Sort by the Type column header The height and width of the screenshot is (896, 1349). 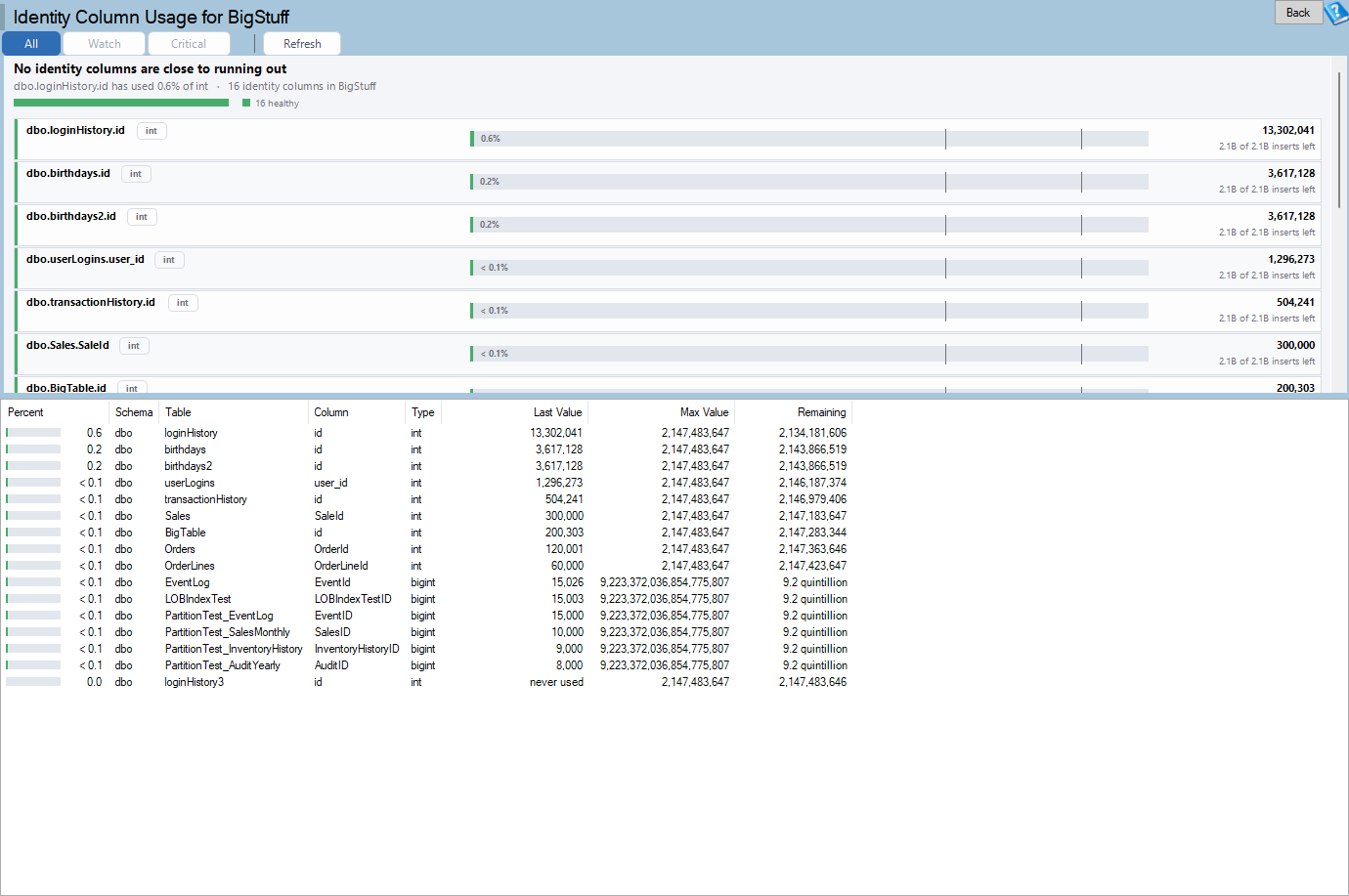(x=423, y=412)
